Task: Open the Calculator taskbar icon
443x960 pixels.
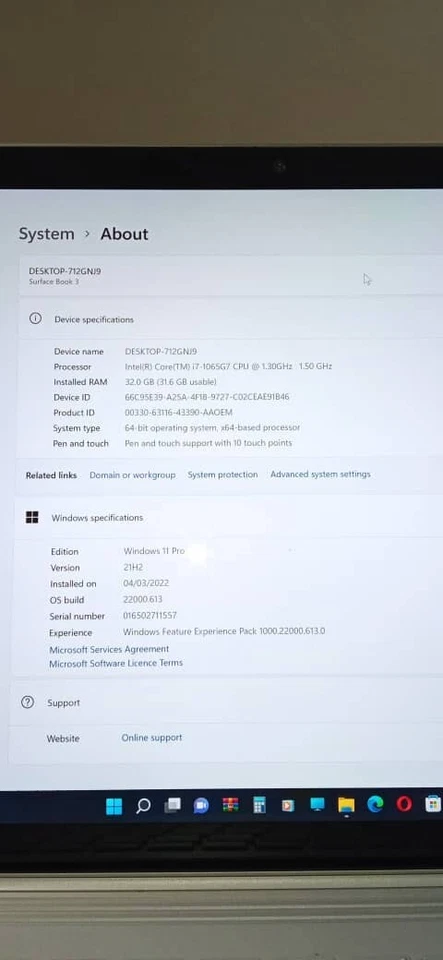Action: tap(259, 805)
